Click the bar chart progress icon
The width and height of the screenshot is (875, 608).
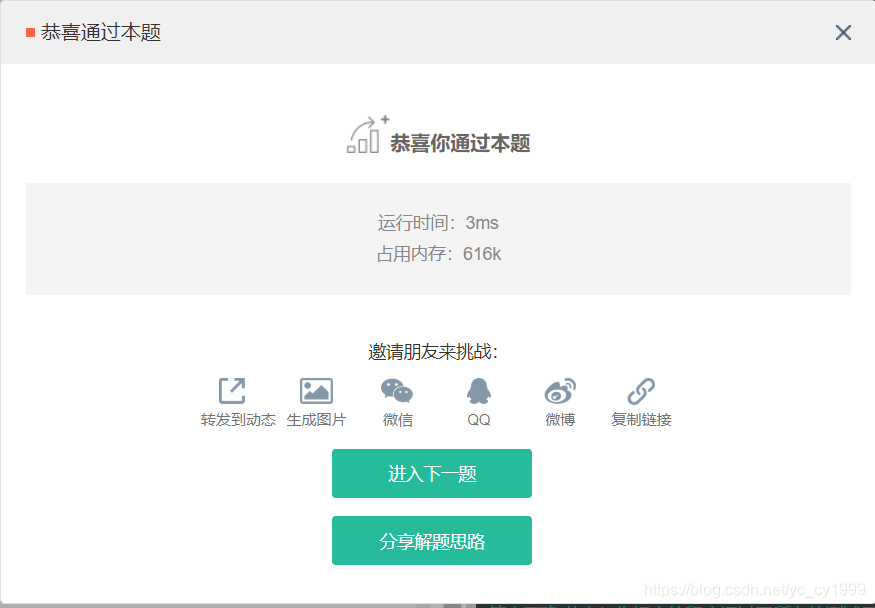pos(368,134)
